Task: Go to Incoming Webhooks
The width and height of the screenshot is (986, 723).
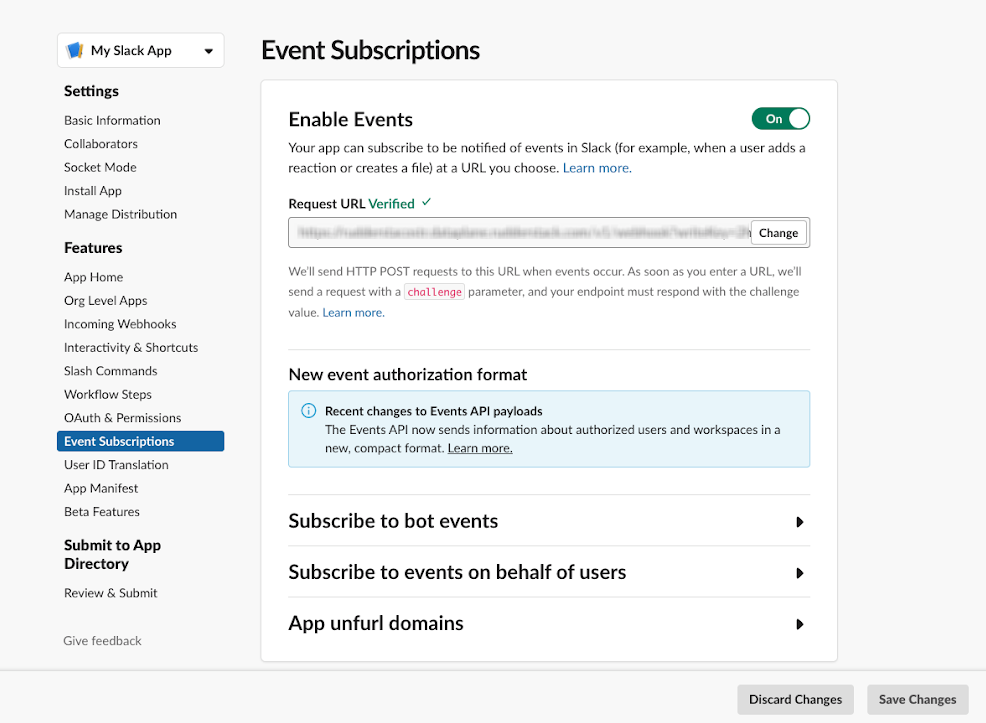Action: pos(119,324)
